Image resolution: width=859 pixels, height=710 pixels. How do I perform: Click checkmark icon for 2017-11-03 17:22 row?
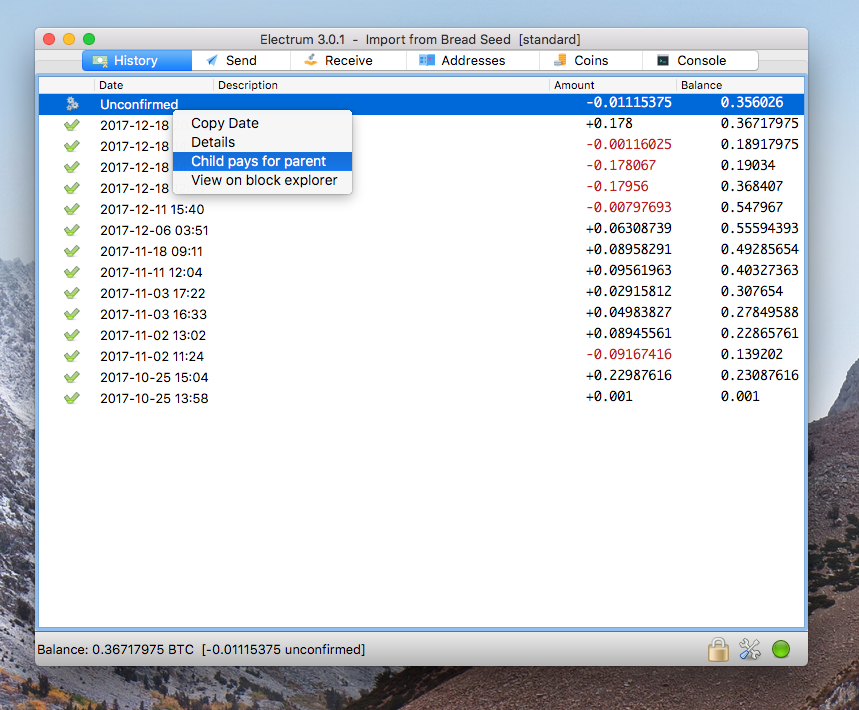click(72, 293)
